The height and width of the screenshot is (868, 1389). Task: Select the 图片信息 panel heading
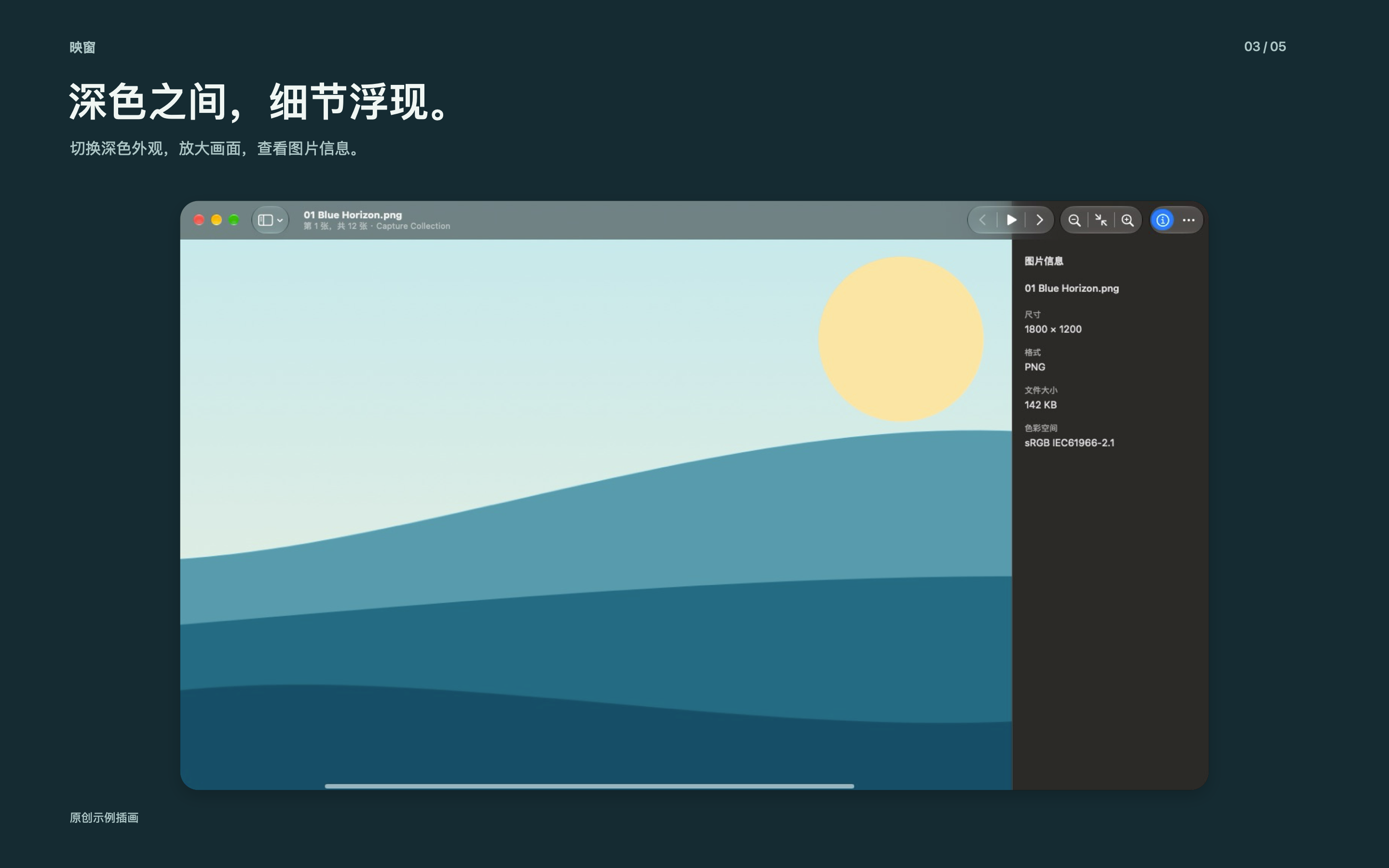pos(1044,261)
